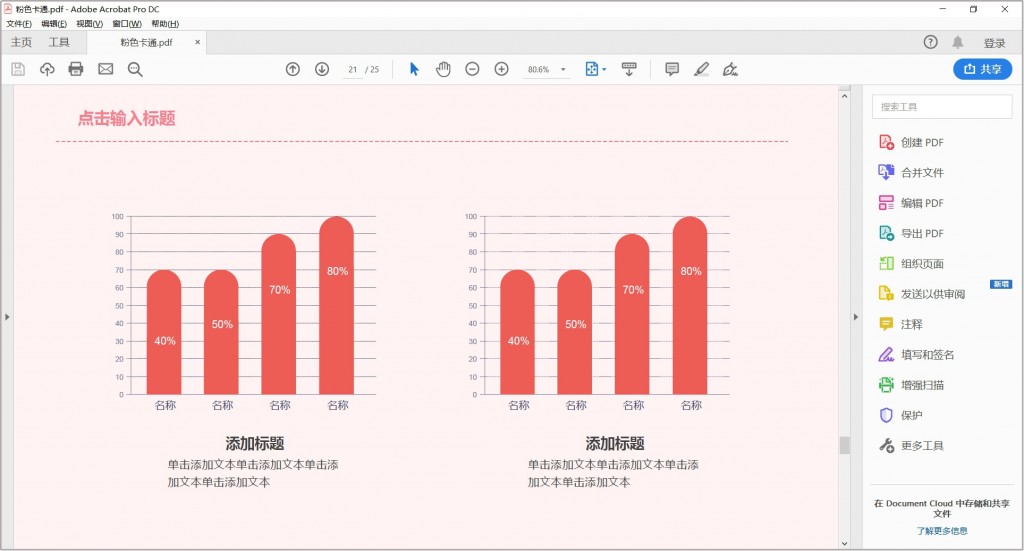
Task: Select the highlight text pen tool
Action: click(x=701, y=69)
